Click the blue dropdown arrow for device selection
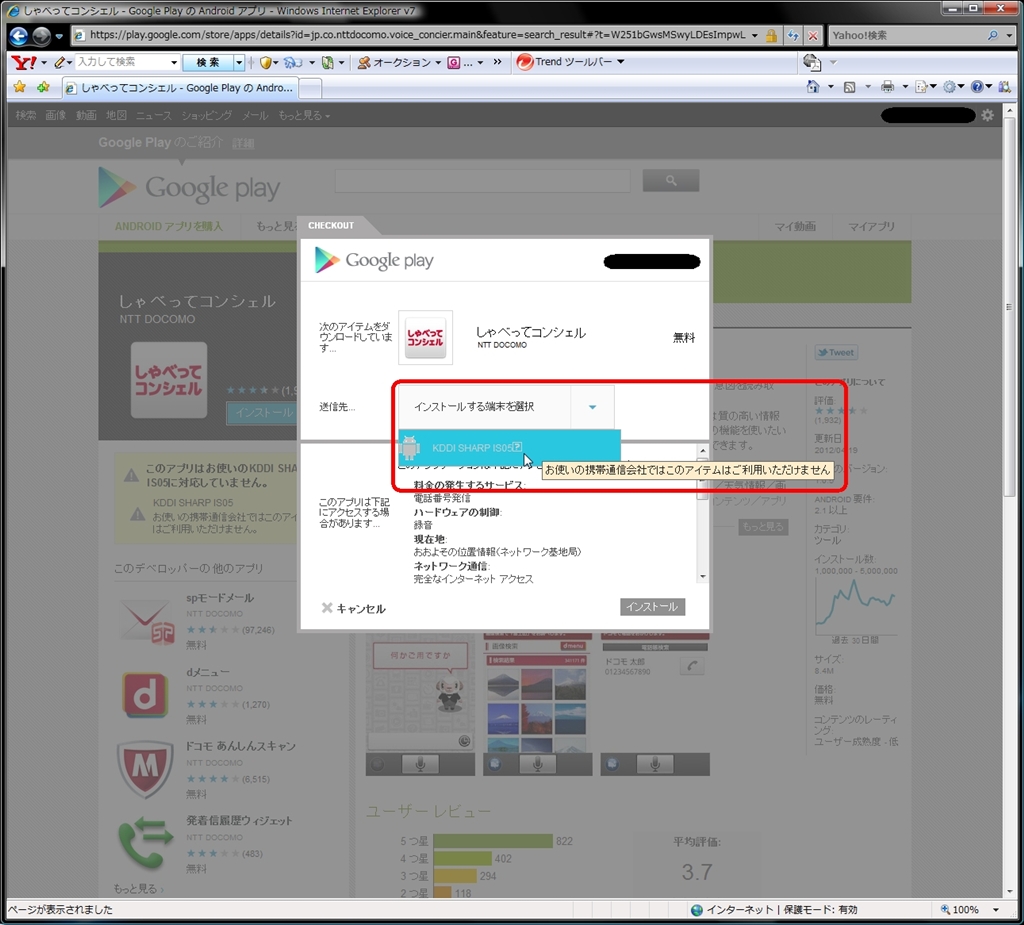Screen dimensions: 1024x925 coord(592,406)
